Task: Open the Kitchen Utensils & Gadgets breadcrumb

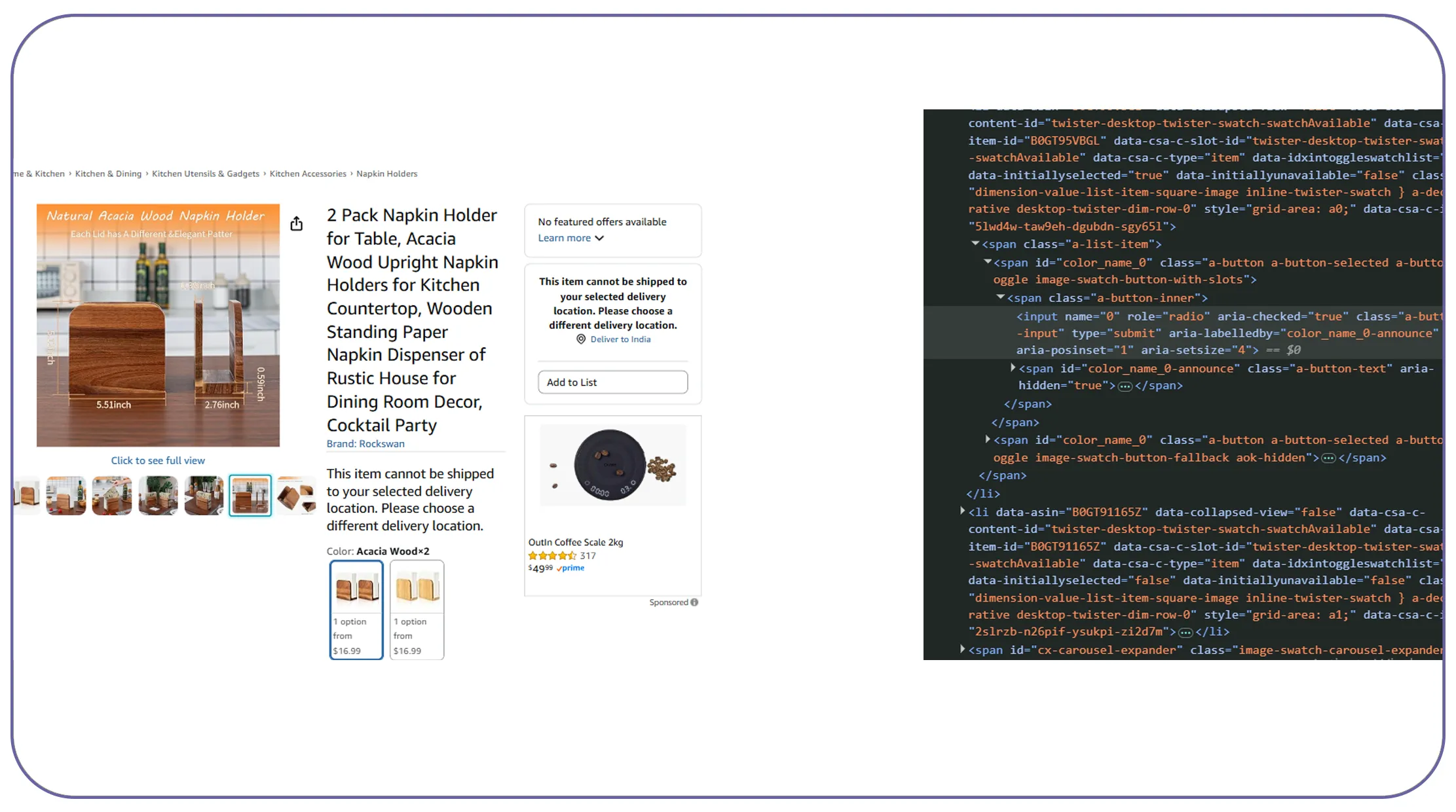Action: click(x=206, y=174)
